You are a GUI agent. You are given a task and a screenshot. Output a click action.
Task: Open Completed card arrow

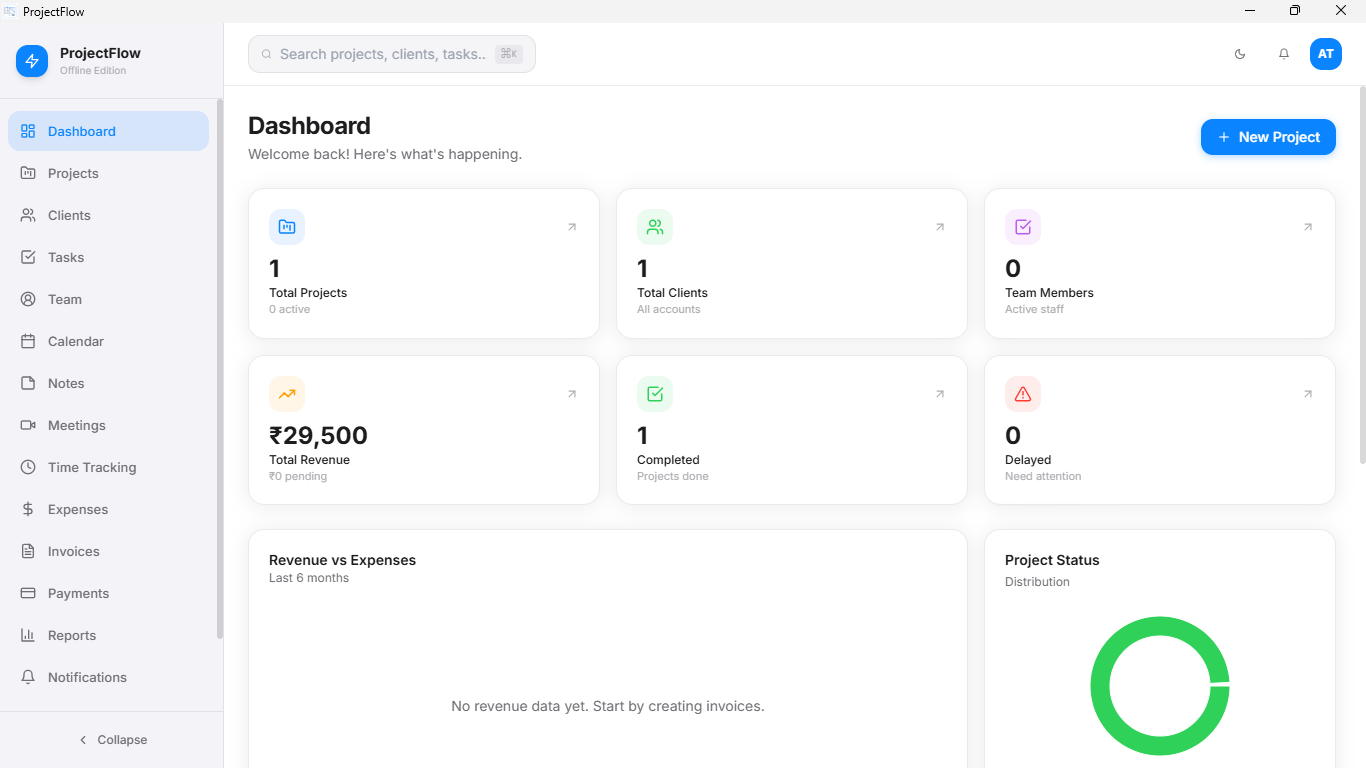(940, 394)
